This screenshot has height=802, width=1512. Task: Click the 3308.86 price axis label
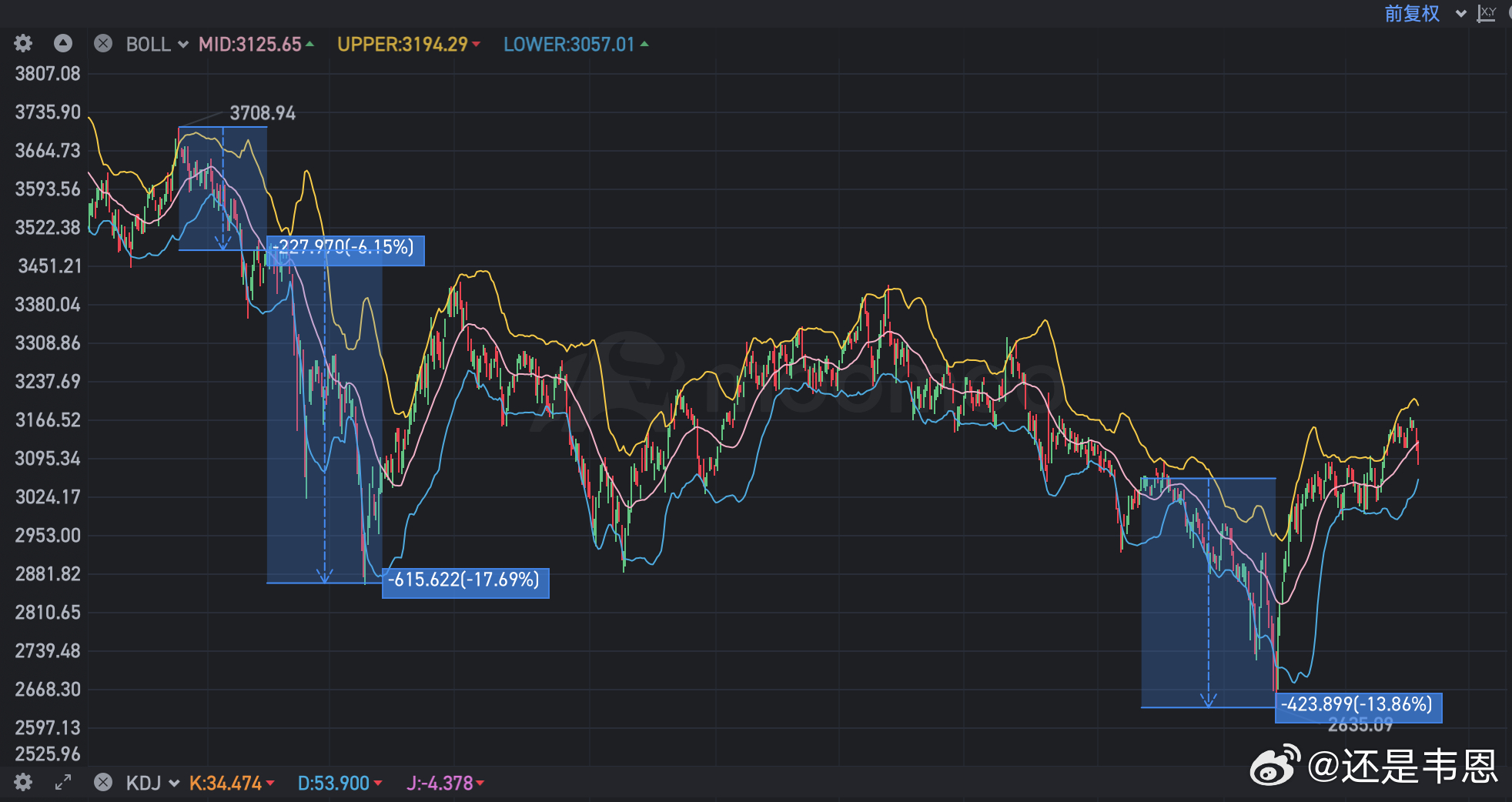48,343
